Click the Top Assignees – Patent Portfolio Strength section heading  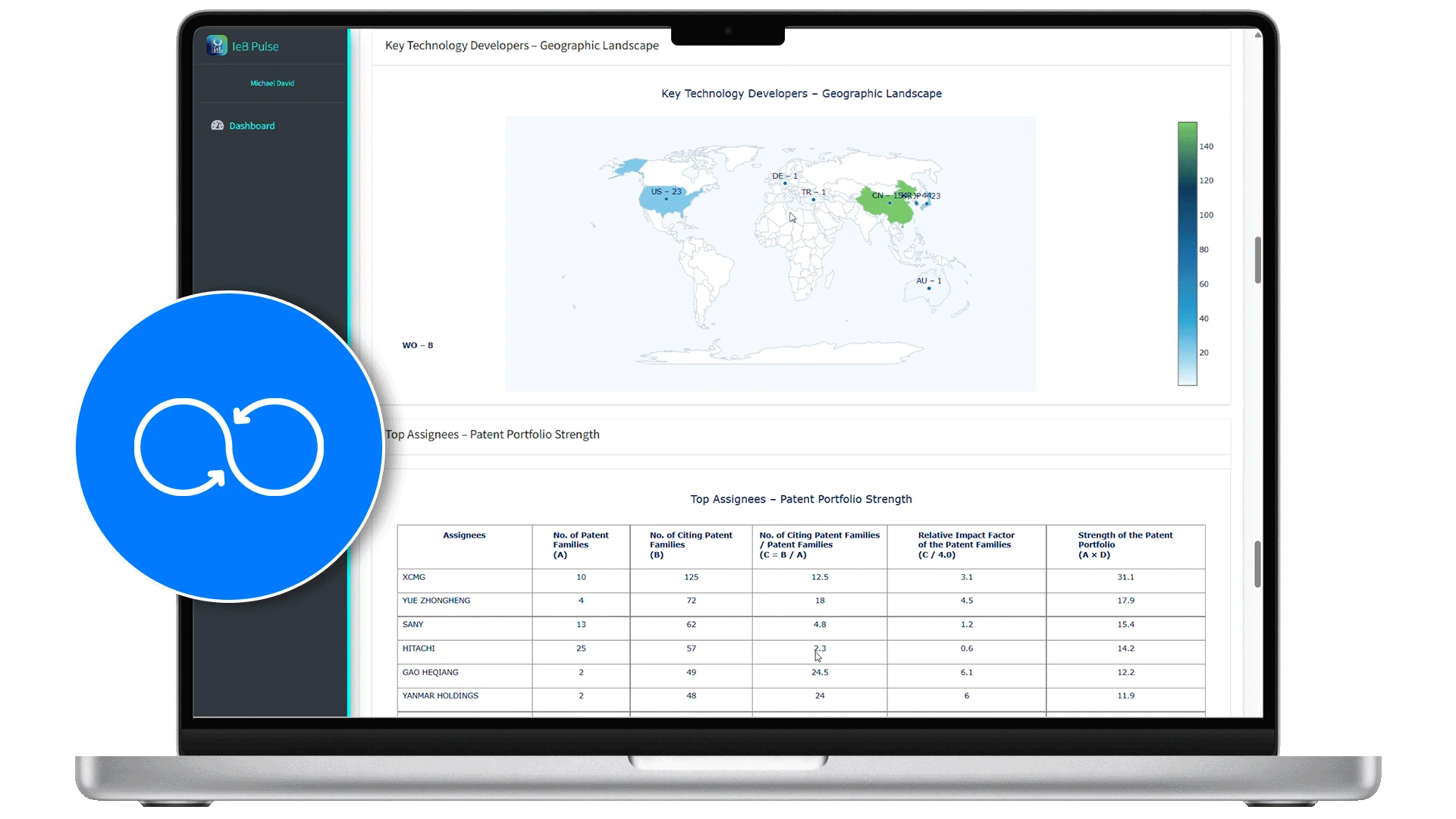click(x=493, y=435)
